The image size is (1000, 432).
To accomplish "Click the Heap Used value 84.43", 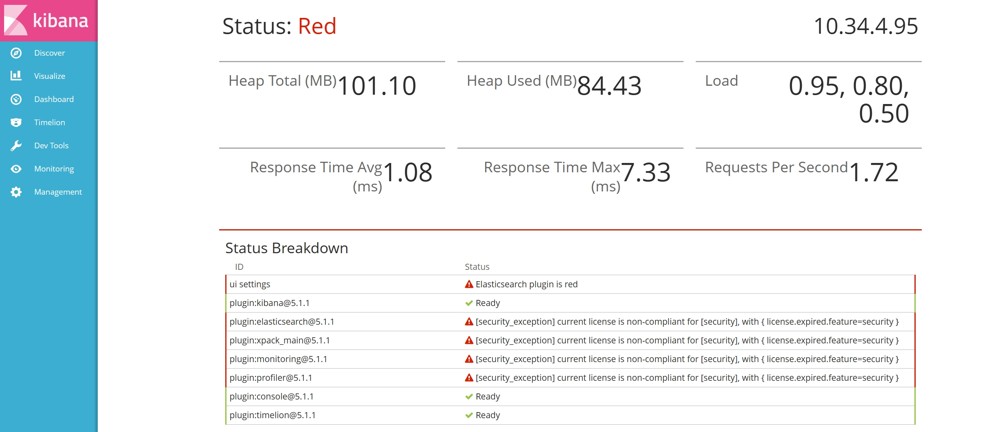I will click(x=609, y=86).
